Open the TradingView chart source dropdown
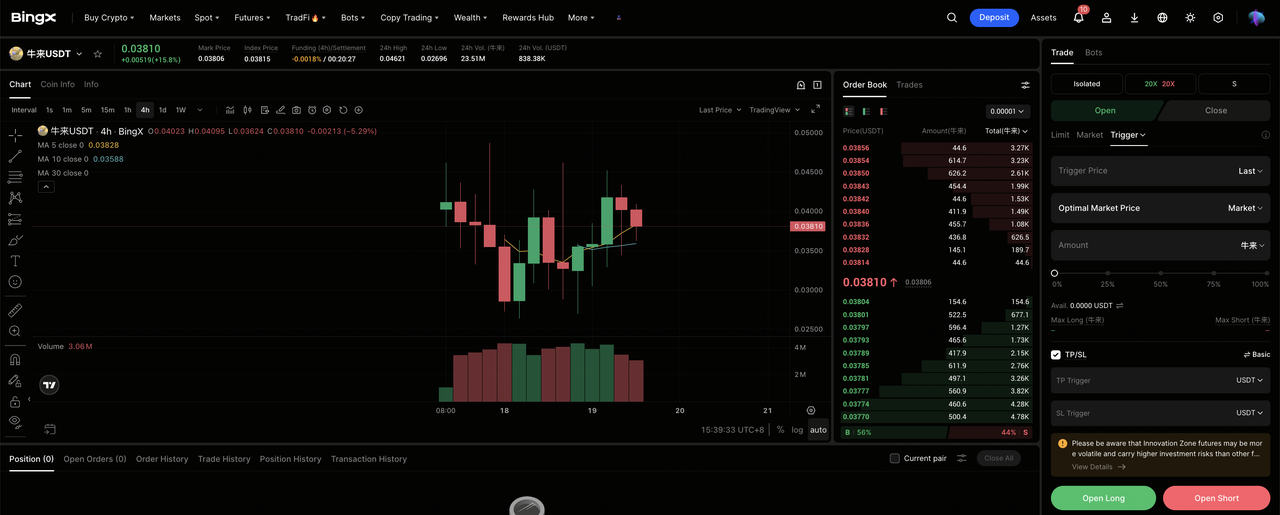Viewport: 1280px width, 515px height. 774,110
